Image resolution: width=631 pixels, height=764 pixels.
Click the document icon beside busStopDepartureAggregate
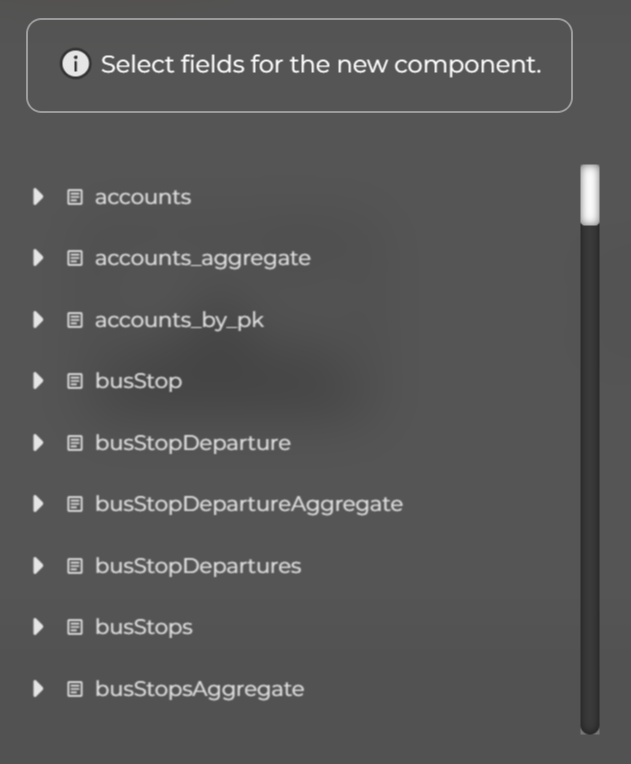tap(75, 504)
